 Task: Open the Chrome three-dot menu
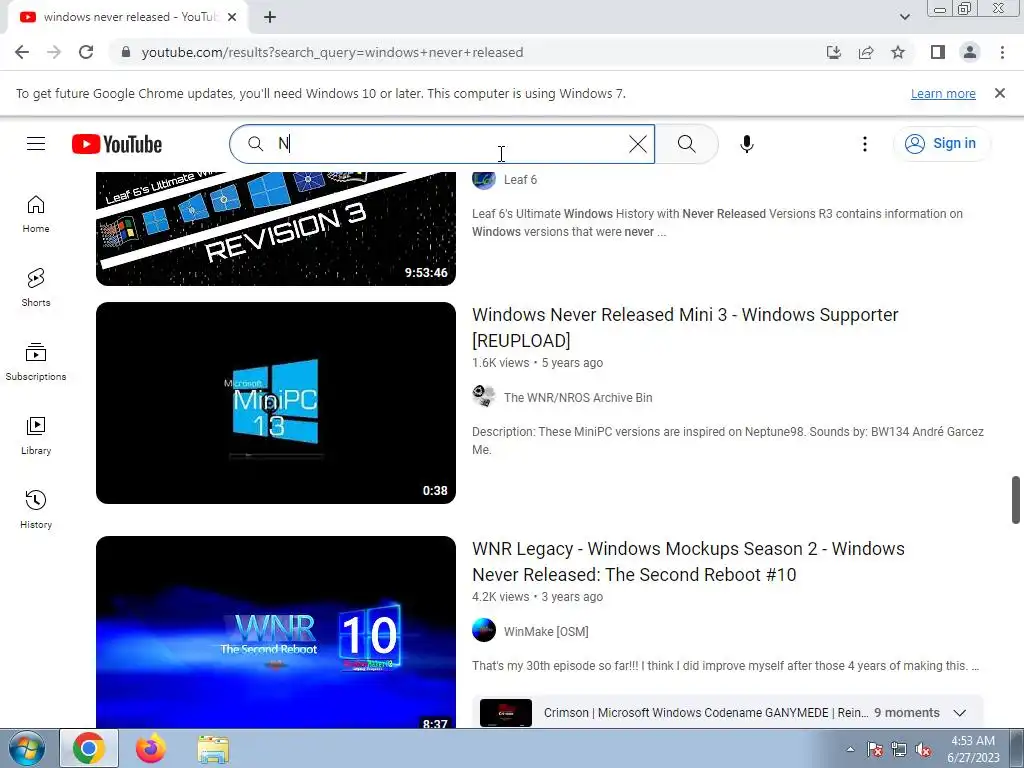[1002, 52]
